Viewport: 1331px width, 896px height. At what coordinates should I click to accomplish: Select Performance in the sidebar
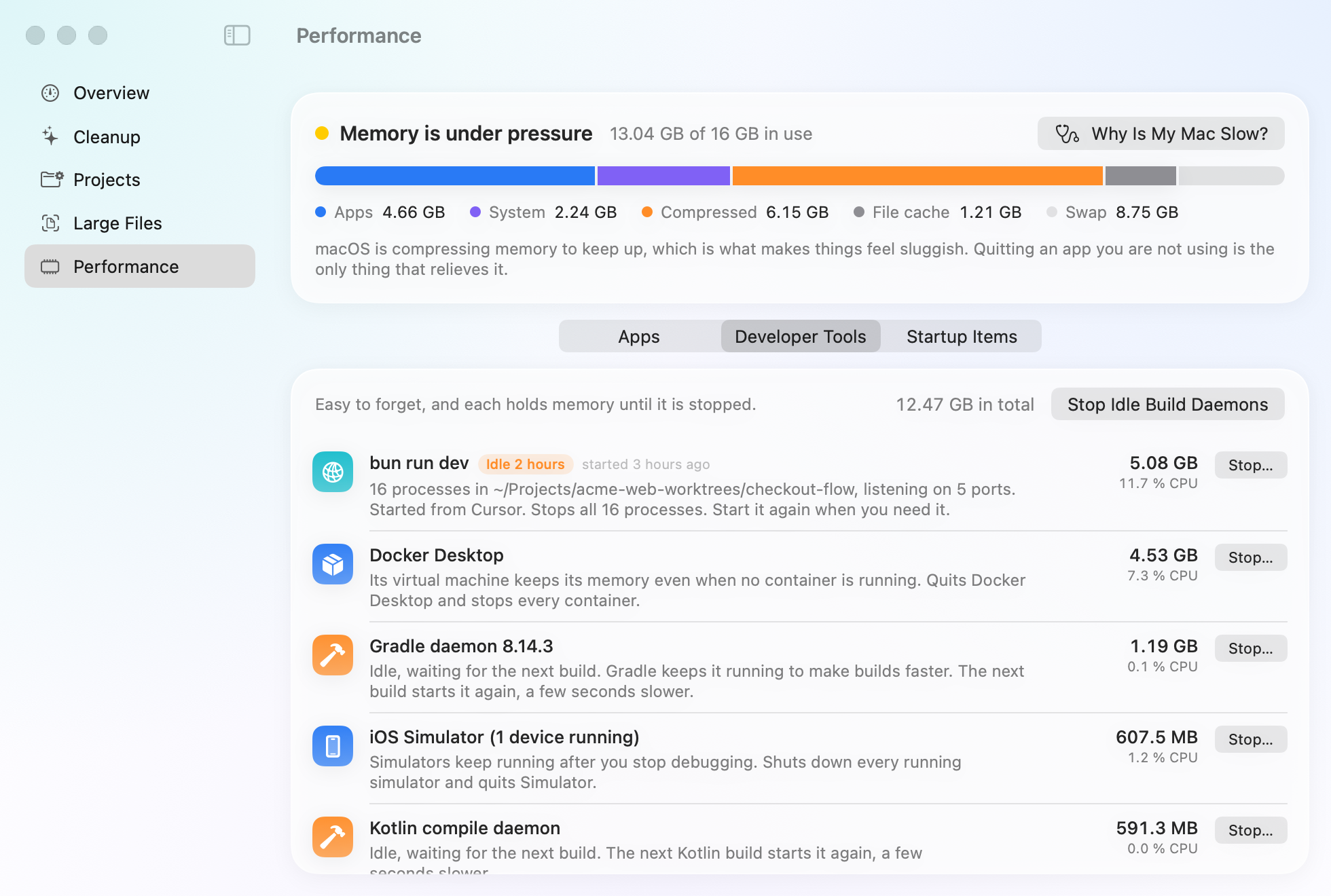[140, 266]
